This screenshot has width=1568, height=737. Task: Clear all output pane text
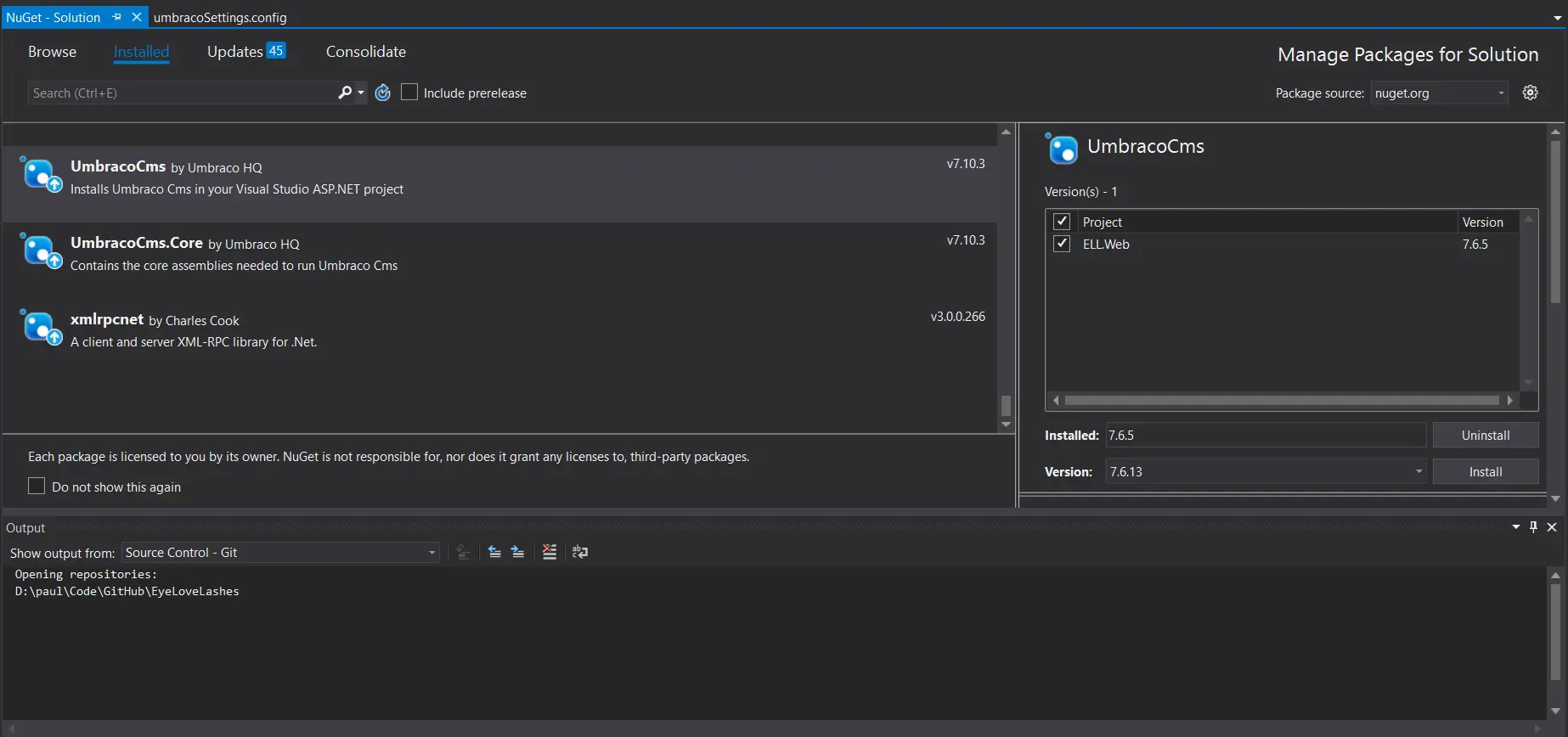(x=550, y=552)
